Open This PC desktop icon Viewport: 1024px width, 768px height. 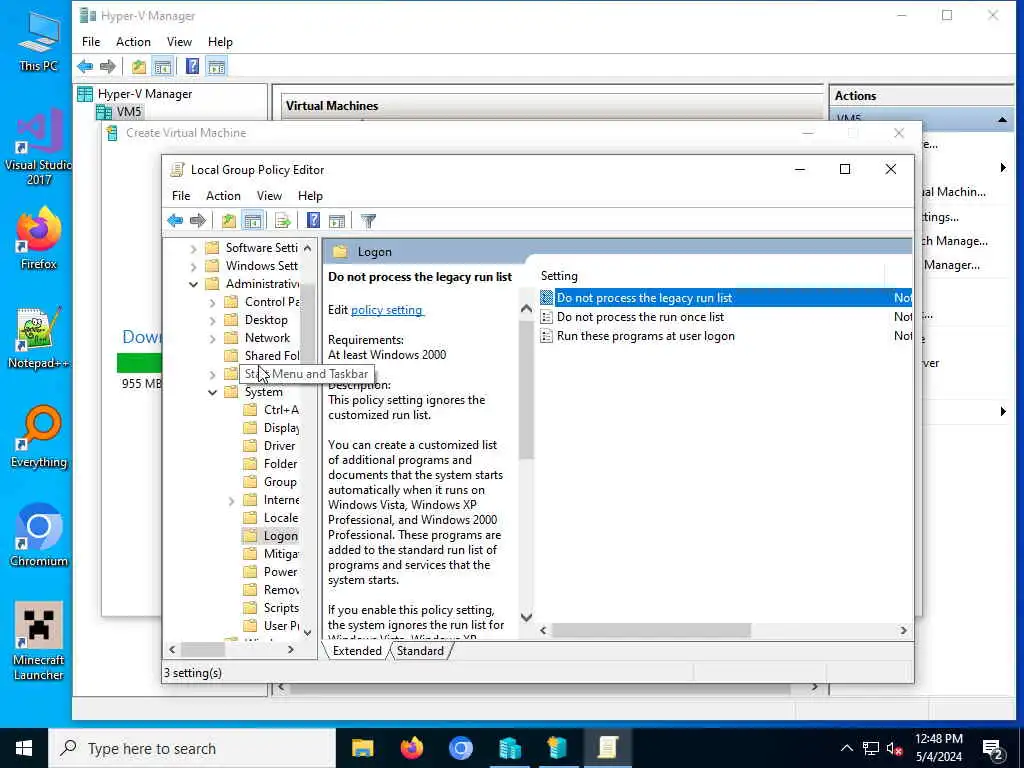coord(39,41)
